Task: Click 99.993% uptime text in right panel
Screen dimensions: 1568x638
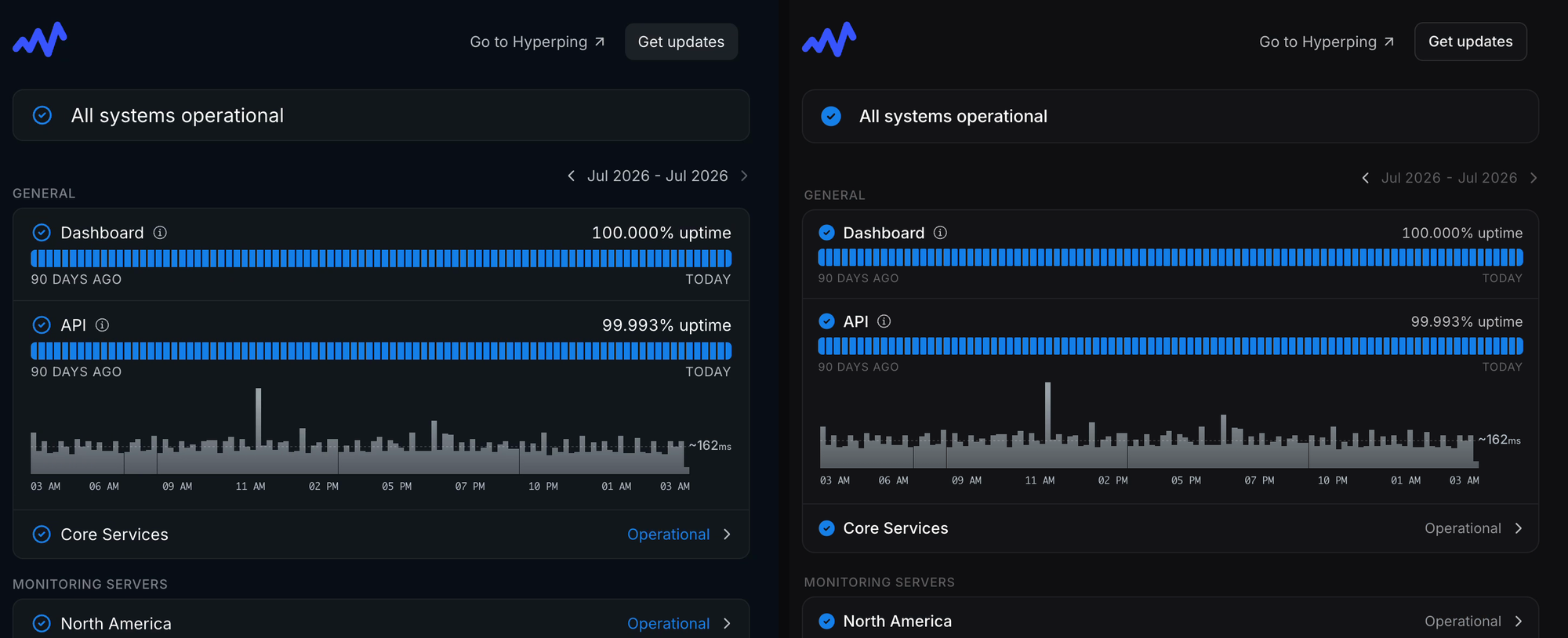Action: tap(1467, 321)
